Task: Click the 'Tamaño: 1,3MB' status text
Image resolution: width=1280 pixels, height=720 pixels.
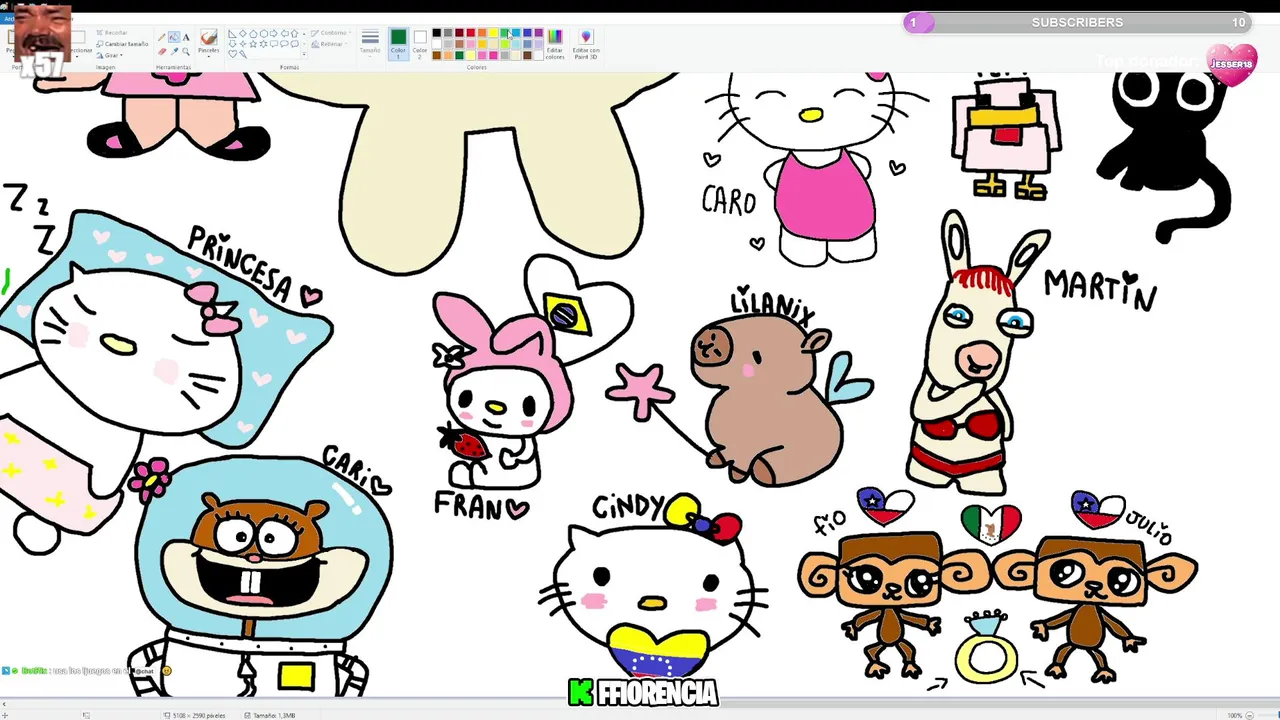Action: click(x=274, y=715)
